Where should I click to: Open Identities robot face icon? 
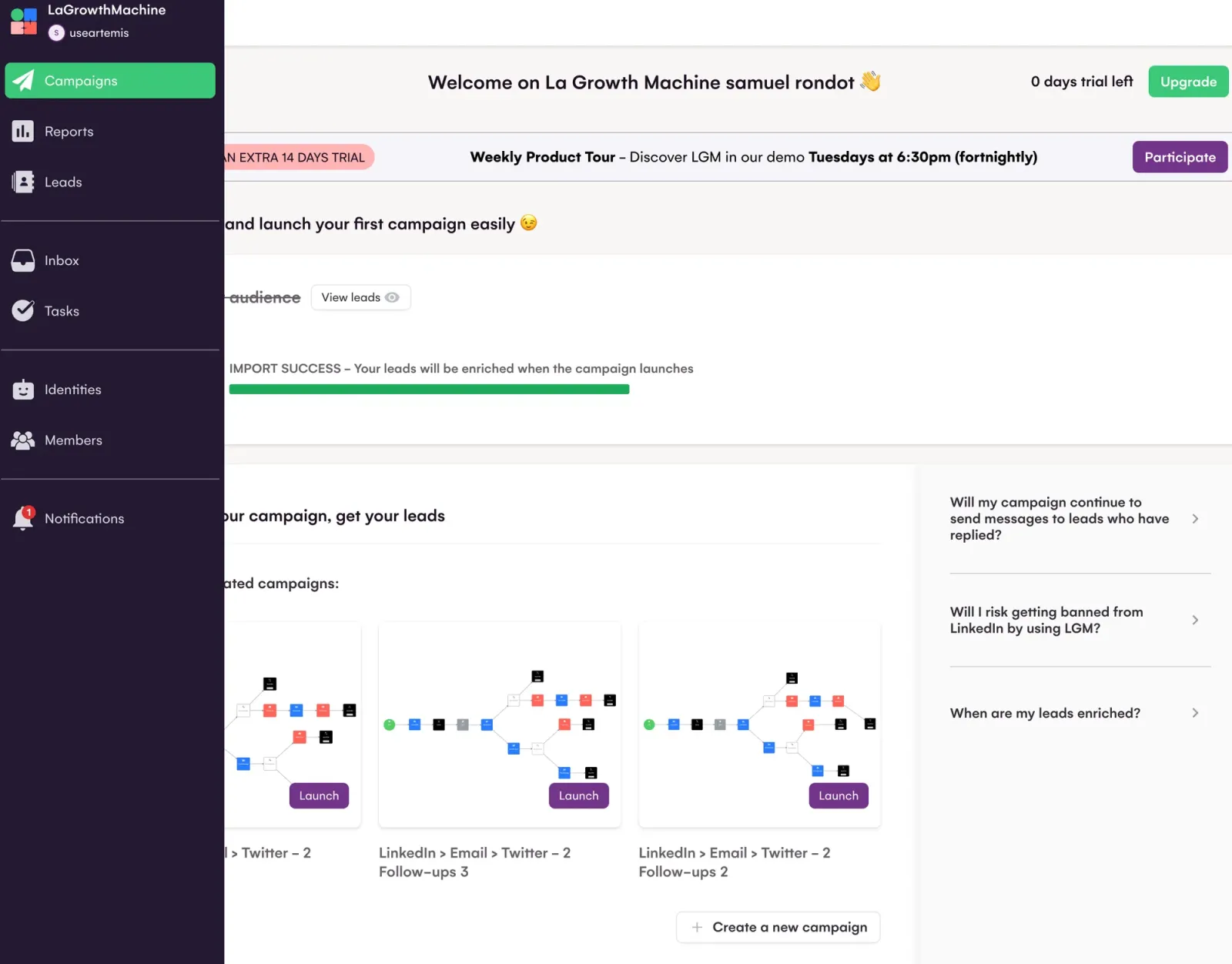(23, 390)
